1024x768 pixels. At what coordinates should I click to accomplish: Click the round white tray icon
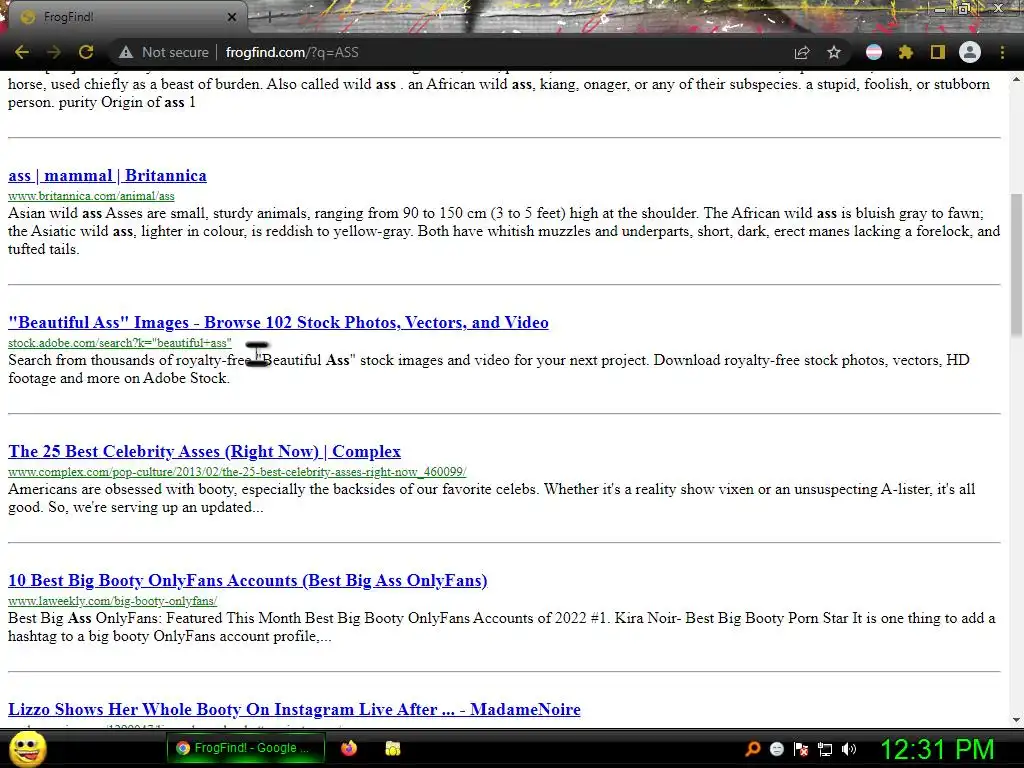coord(776,749)
